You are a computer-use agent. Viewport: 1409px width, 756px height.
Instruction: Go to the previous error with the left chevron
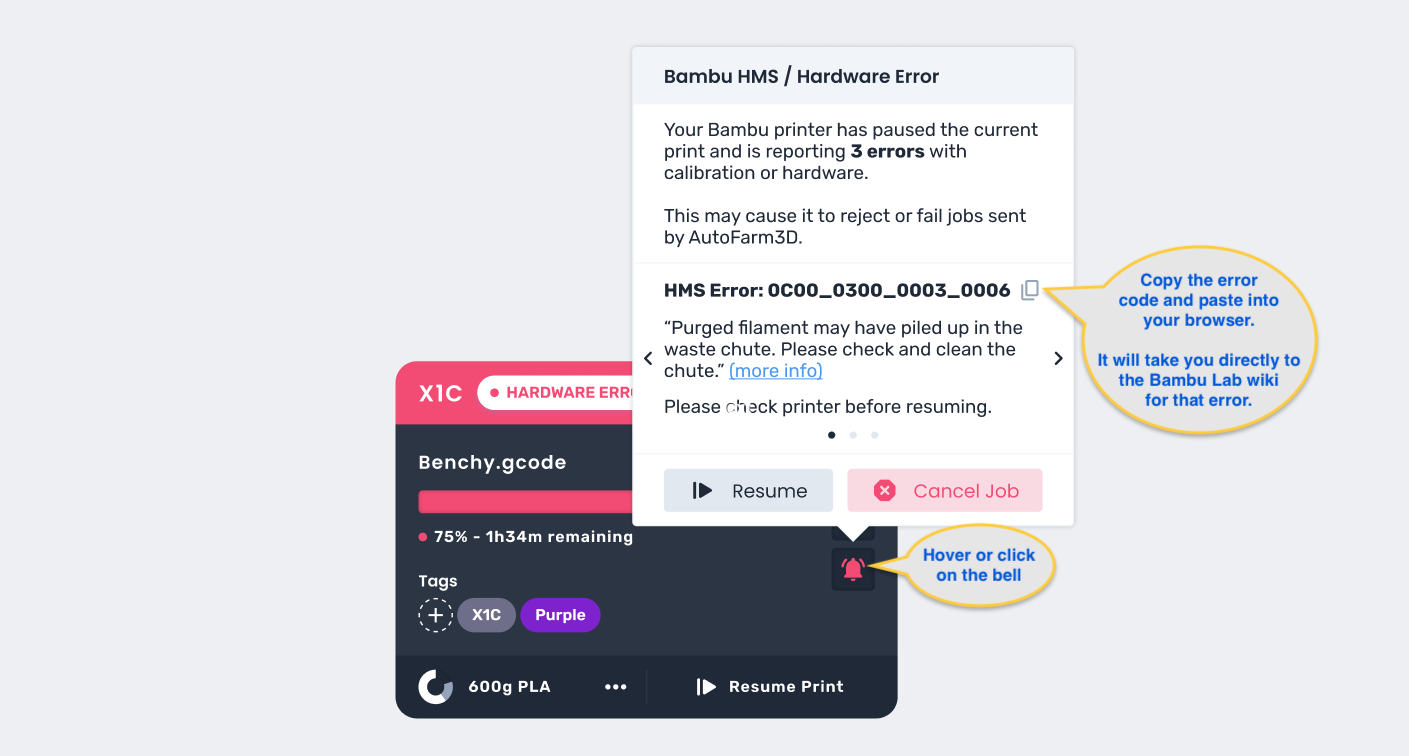click(648, 358)
